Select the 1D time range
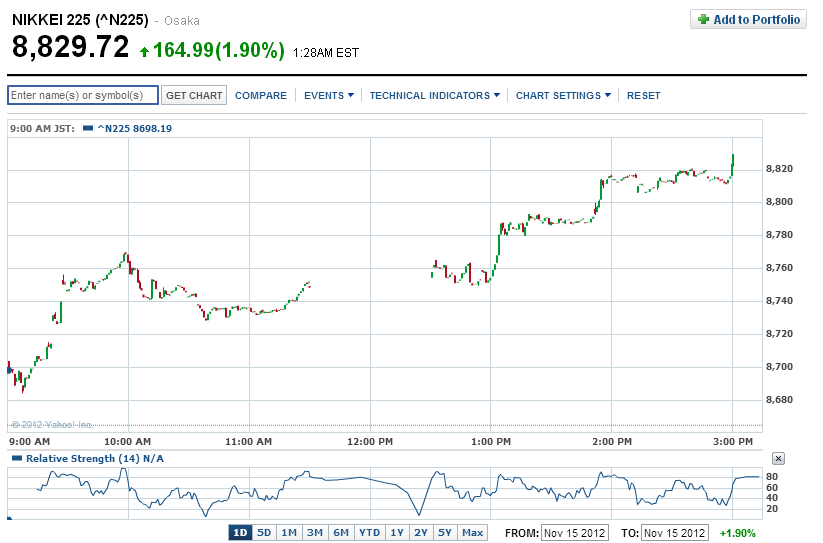This screenshot has height=543, width=823. tap(240, 533)
